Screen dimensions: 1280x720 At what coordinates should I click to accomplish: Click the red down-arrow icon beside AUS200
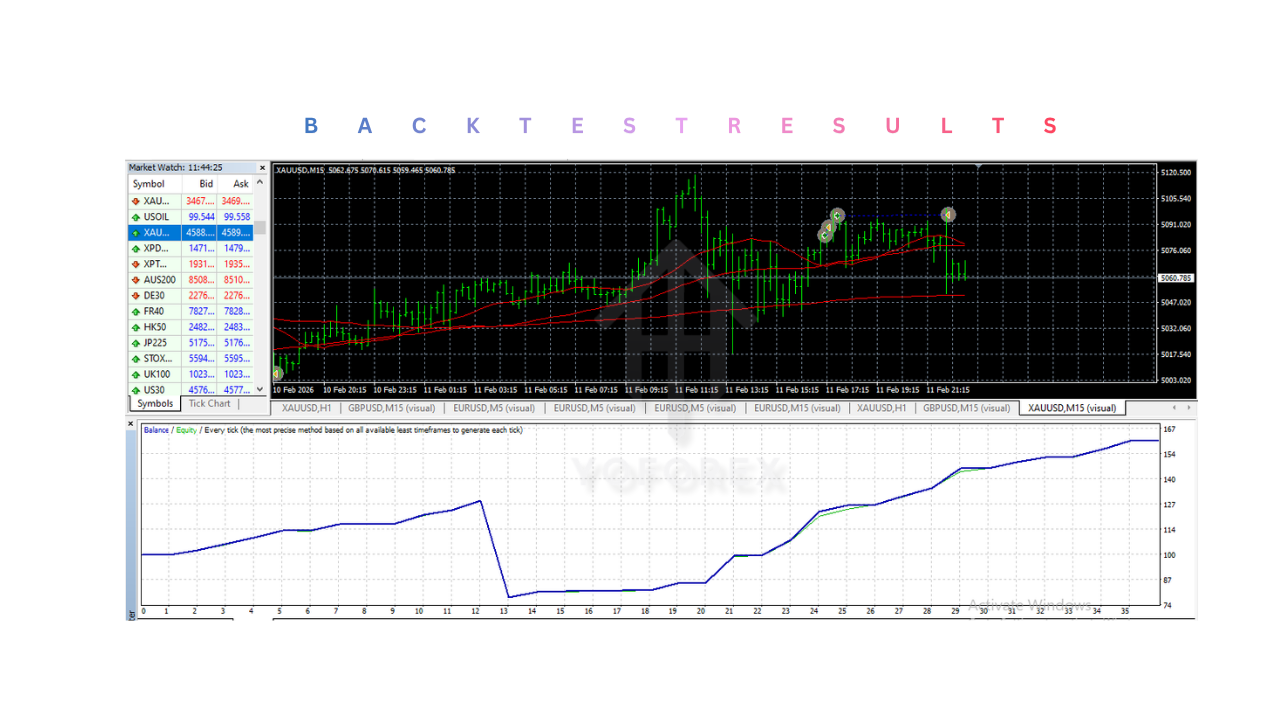pyautogui.click(x=136, y=280)
